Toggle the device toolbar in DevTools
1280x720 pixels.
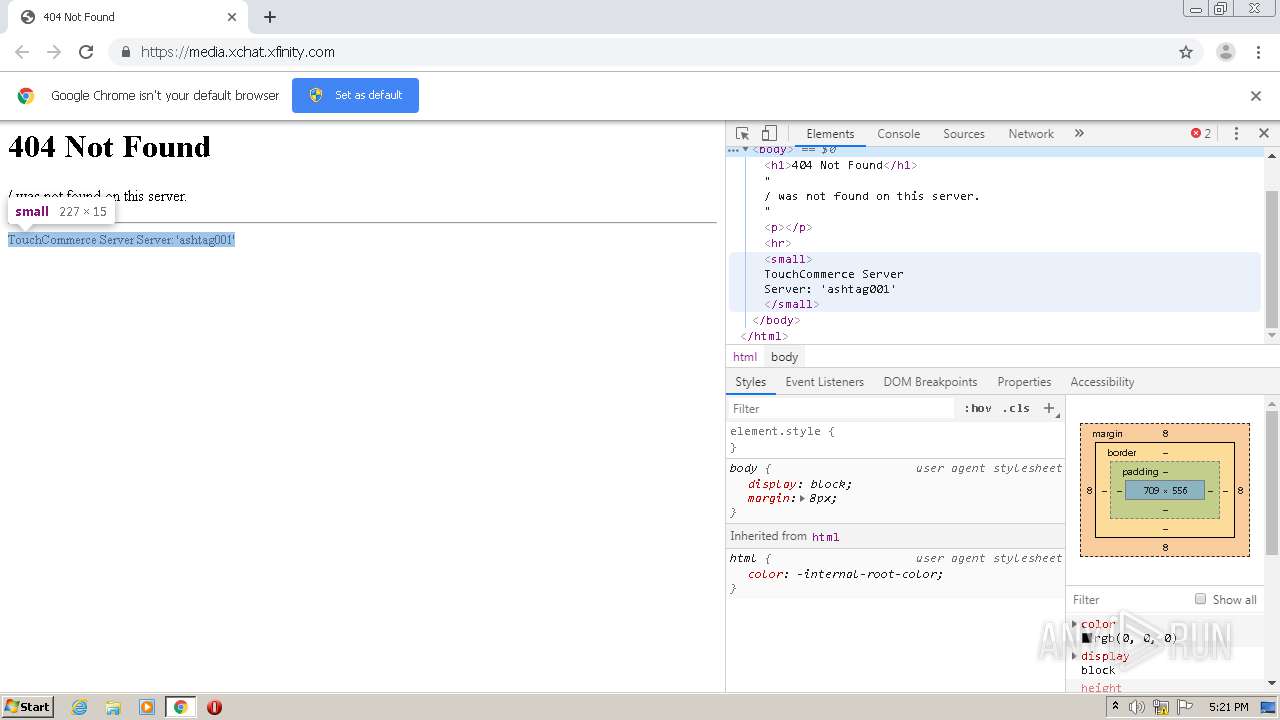click(x=769, y=134)
